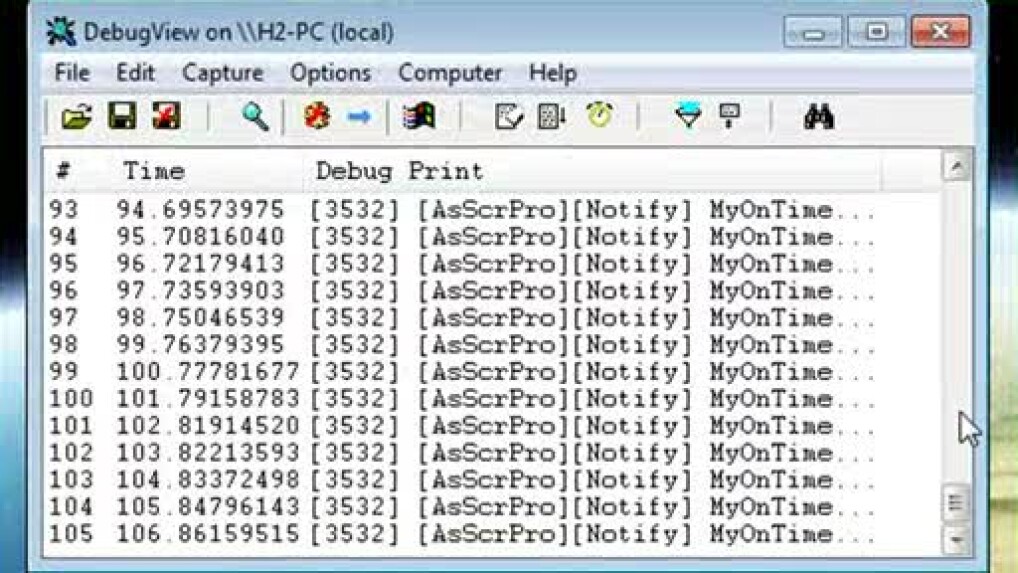Expand the Computer menu
The image size is (1018, 573).
(x=450, y=73)
